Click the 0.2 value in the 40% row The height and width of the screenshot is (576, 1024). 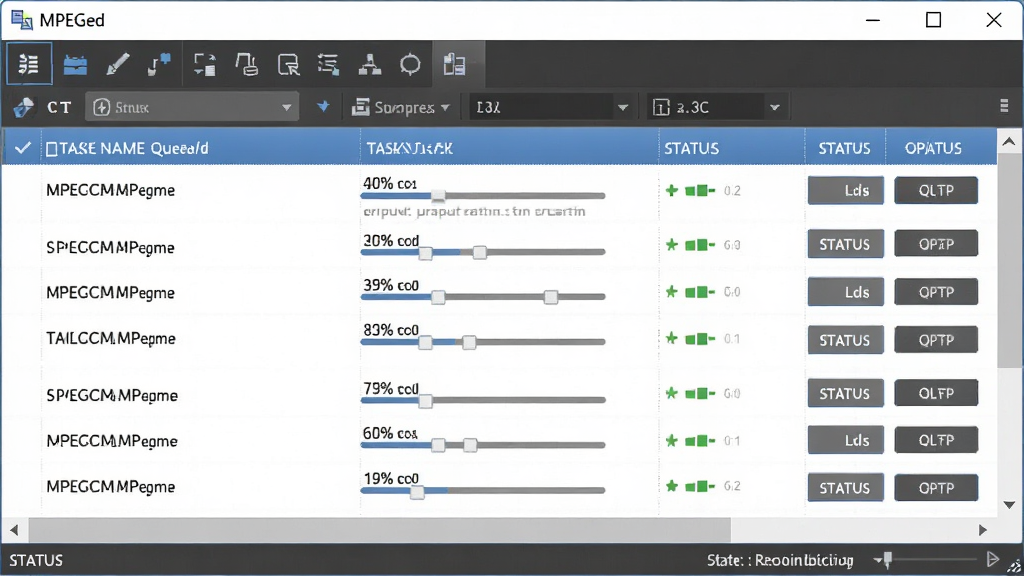point(732,191)
